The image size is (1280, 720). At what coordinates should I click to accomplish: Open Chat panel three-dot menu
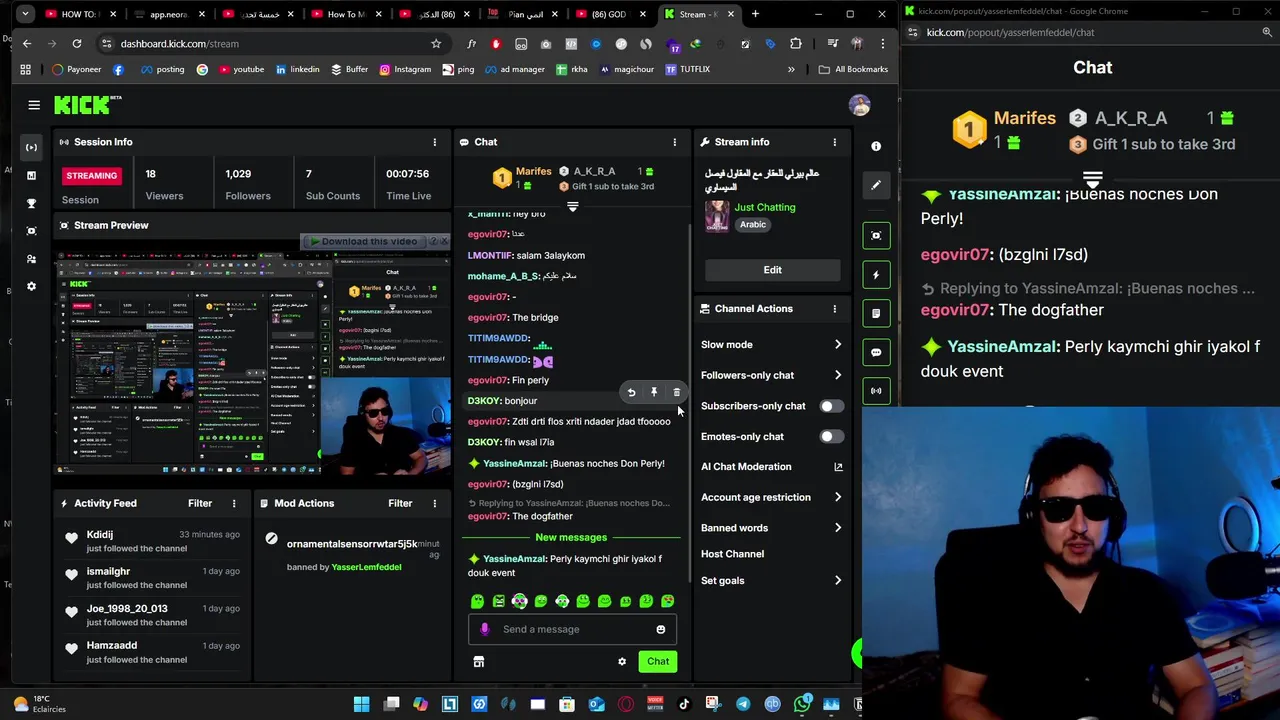click(674, 142)
